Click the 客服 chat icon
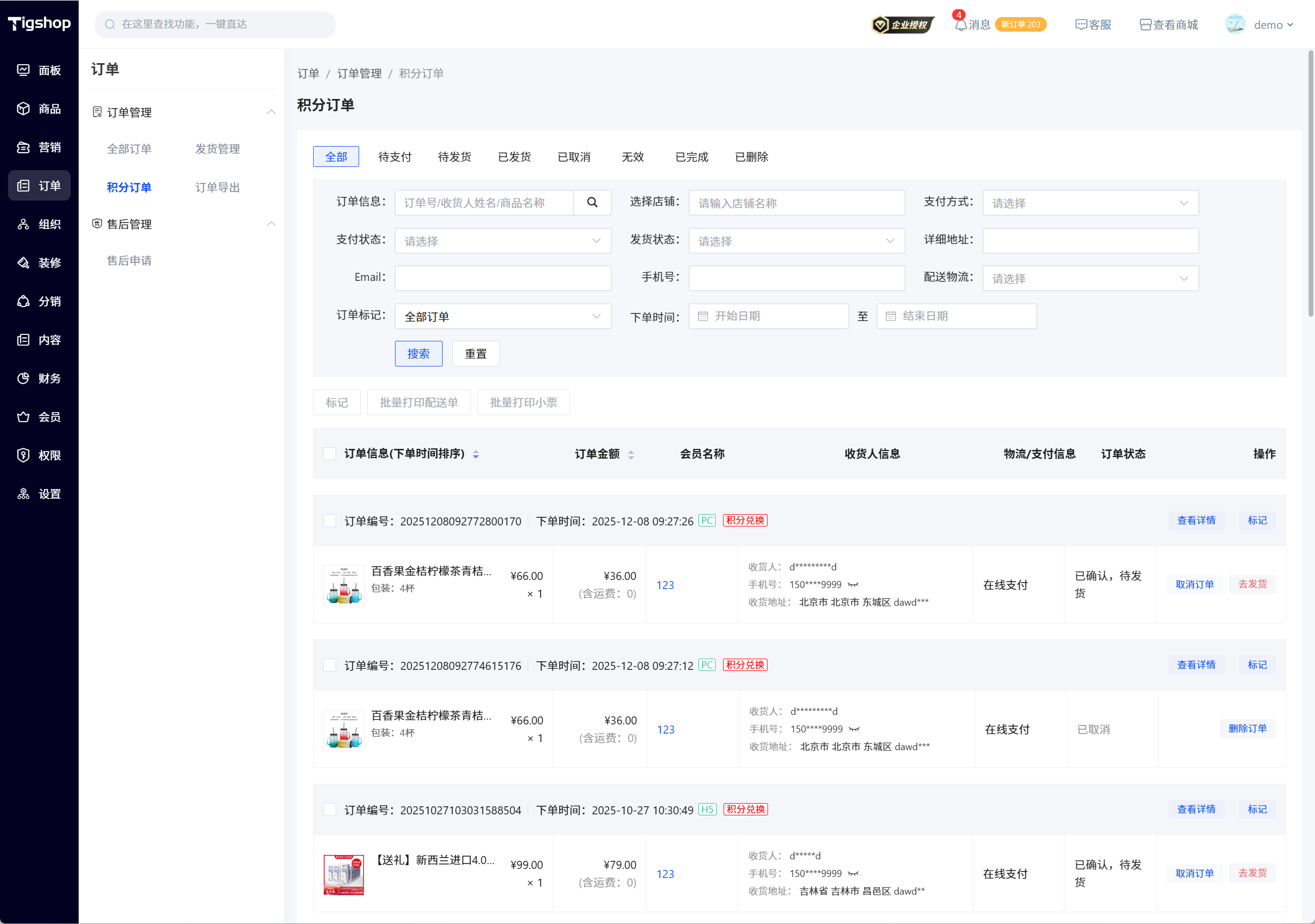Screen dimensions: 1315x924 coord(1080,25)
